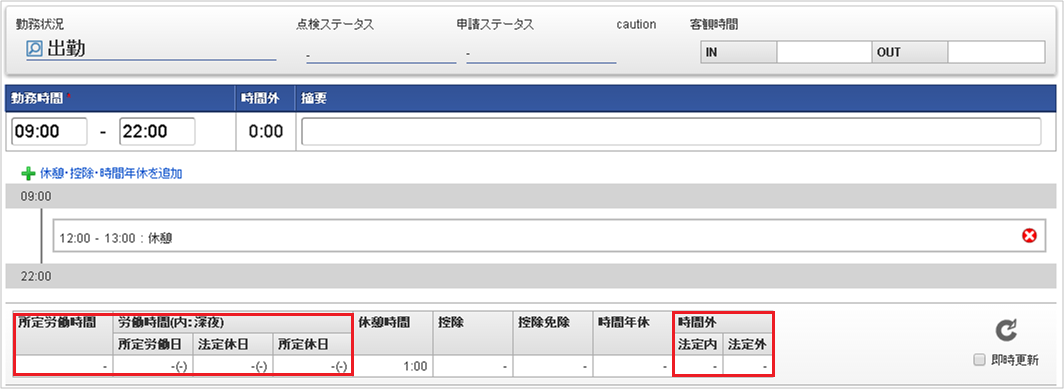The height and width of the screenshot is (389, 1064).
Task: Enable the 即時更新 checkbox
Action: [x=978, y=360]
